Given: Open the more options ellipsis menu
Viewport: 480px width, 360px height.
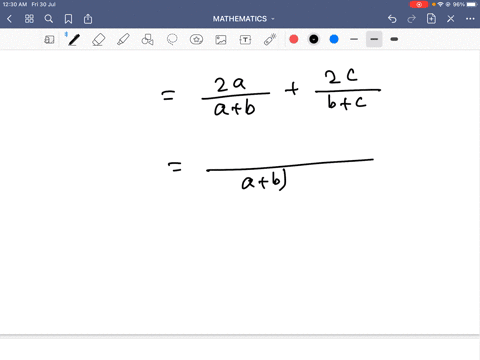Looking at the screenshot, I should pyautogui.click(x=470, y=19).
